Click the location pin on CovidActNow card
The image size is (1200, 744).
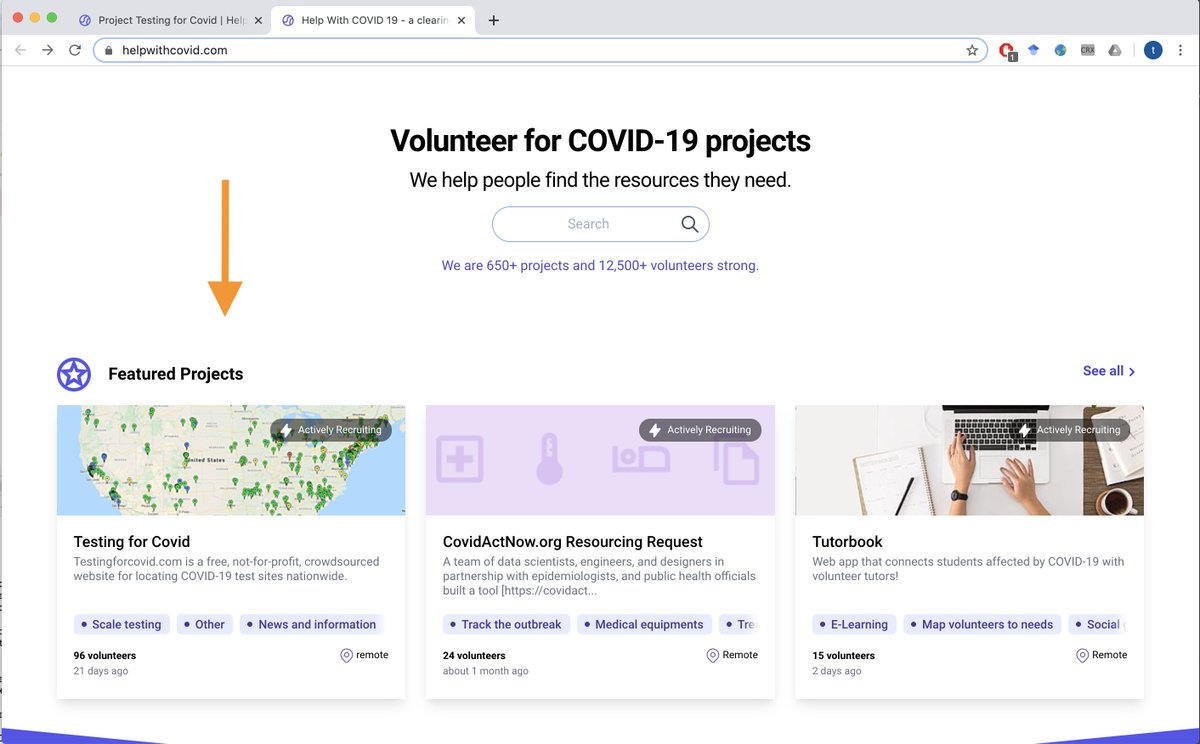coord(713,656)
